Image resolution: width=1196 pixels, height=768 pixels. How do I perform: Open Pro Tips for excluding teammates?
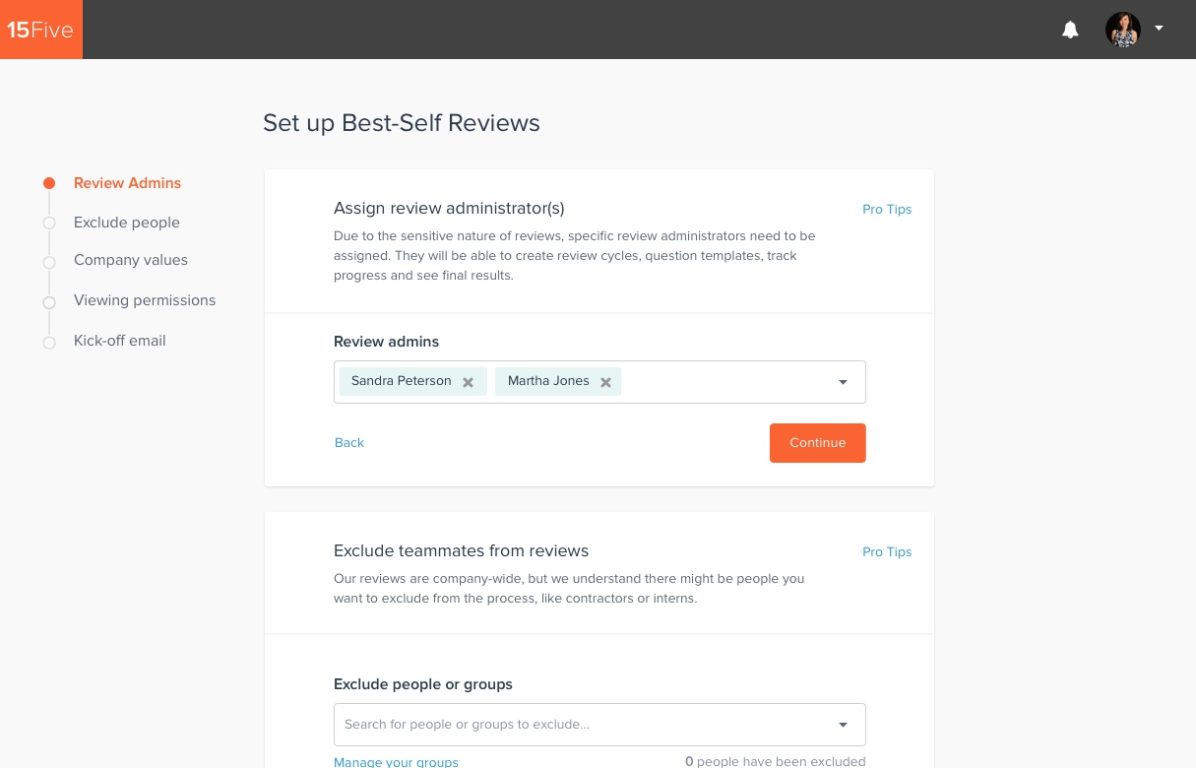(x=887, y=552)
